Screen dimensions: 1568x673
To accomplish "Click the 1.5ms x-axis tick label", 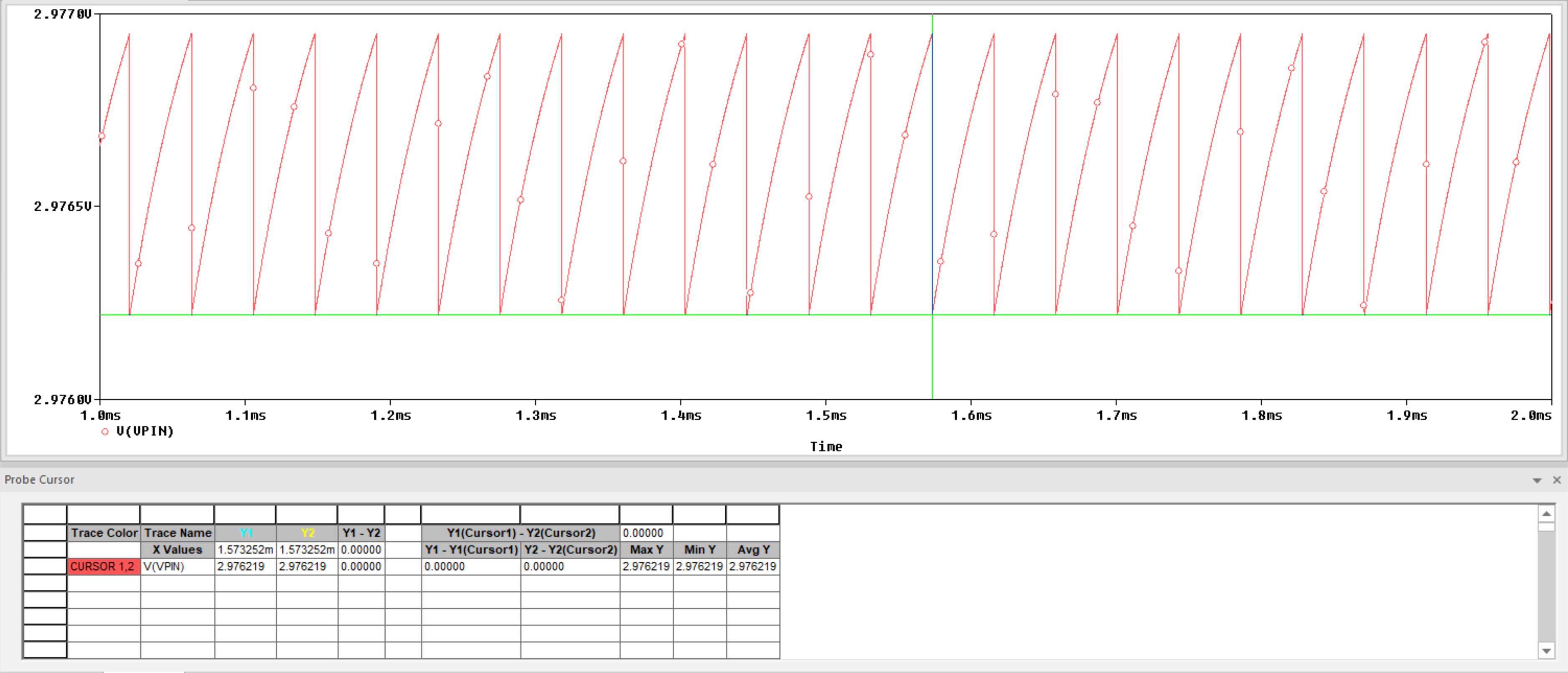I will 826,416.
